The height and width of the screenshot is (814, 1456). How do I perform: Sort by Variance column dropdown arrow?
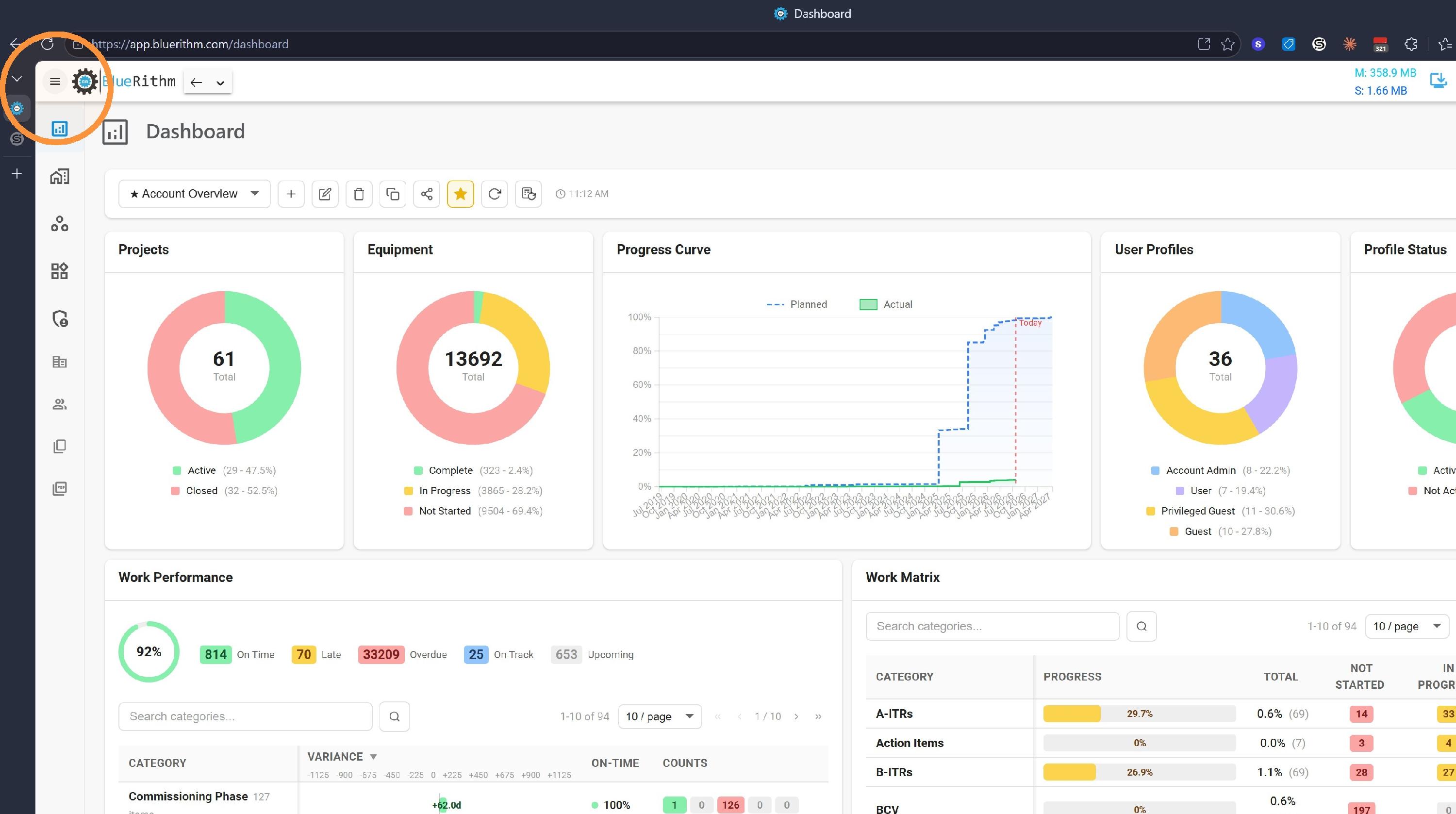coord(373,756)
